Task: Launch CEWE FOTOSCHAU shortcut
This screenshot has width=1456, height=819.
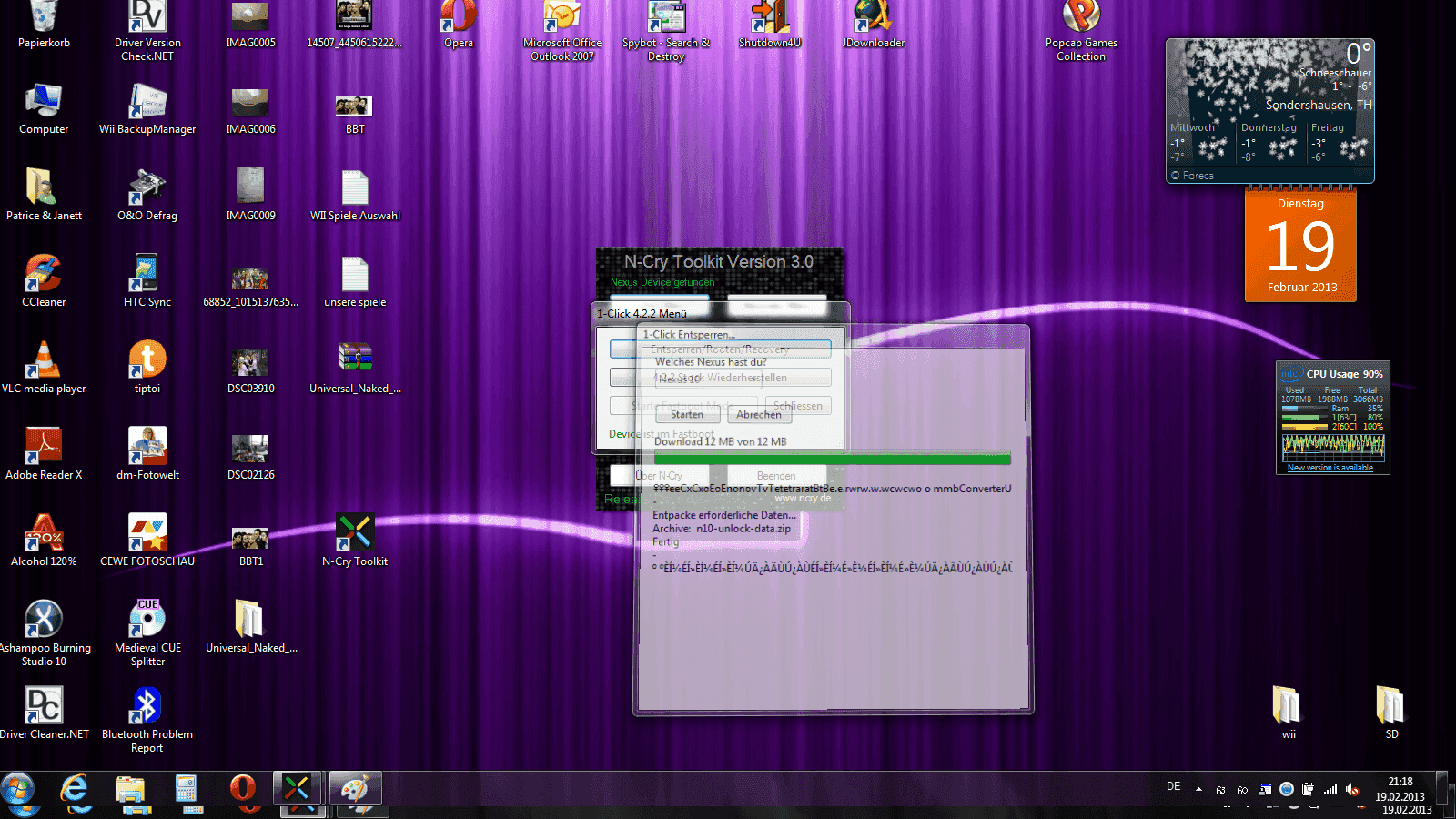Action: (x=147, y=532)
